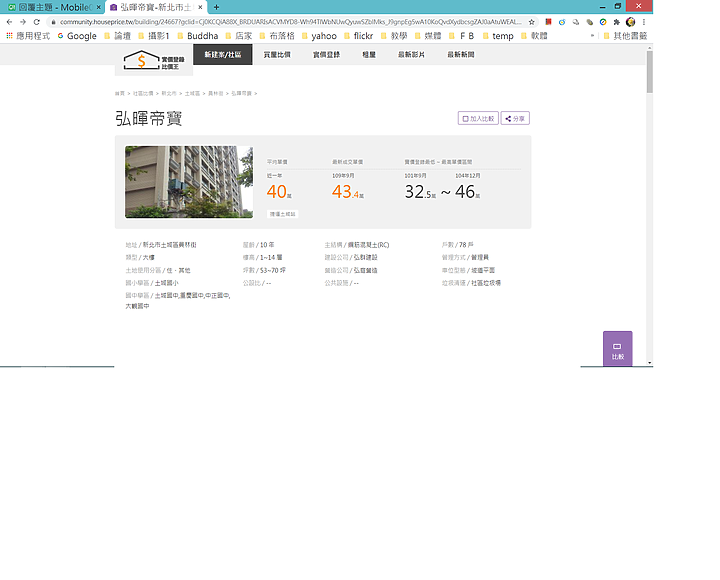720x580 pixels.
Task: Open the Google bookmark
Action: pyautogui.click(x=77, y=36)
